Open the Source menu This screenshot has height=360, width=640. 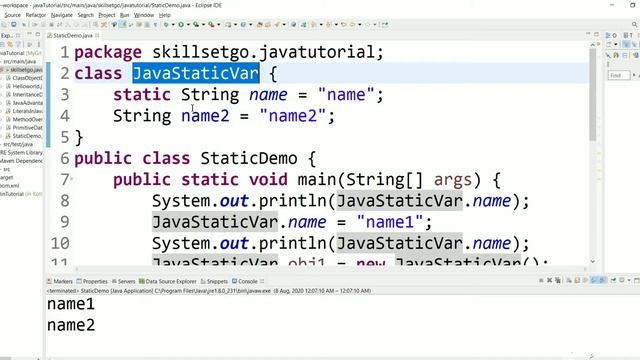tap(12, 15)
